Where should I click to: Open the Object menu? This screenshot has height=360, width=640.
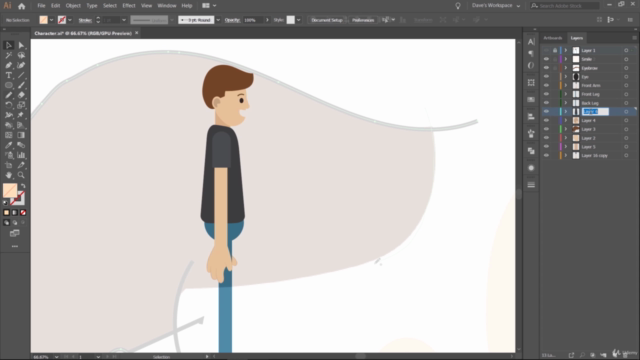pos(73,6)
